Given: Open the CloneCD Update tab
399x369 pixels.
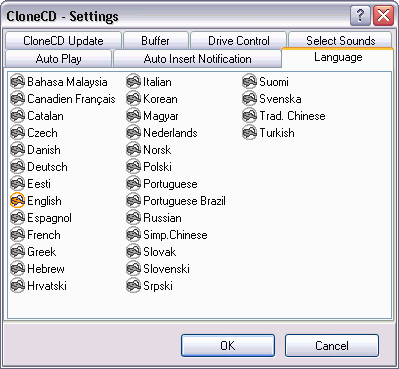Looking at the screenshot, I should 63,41.
